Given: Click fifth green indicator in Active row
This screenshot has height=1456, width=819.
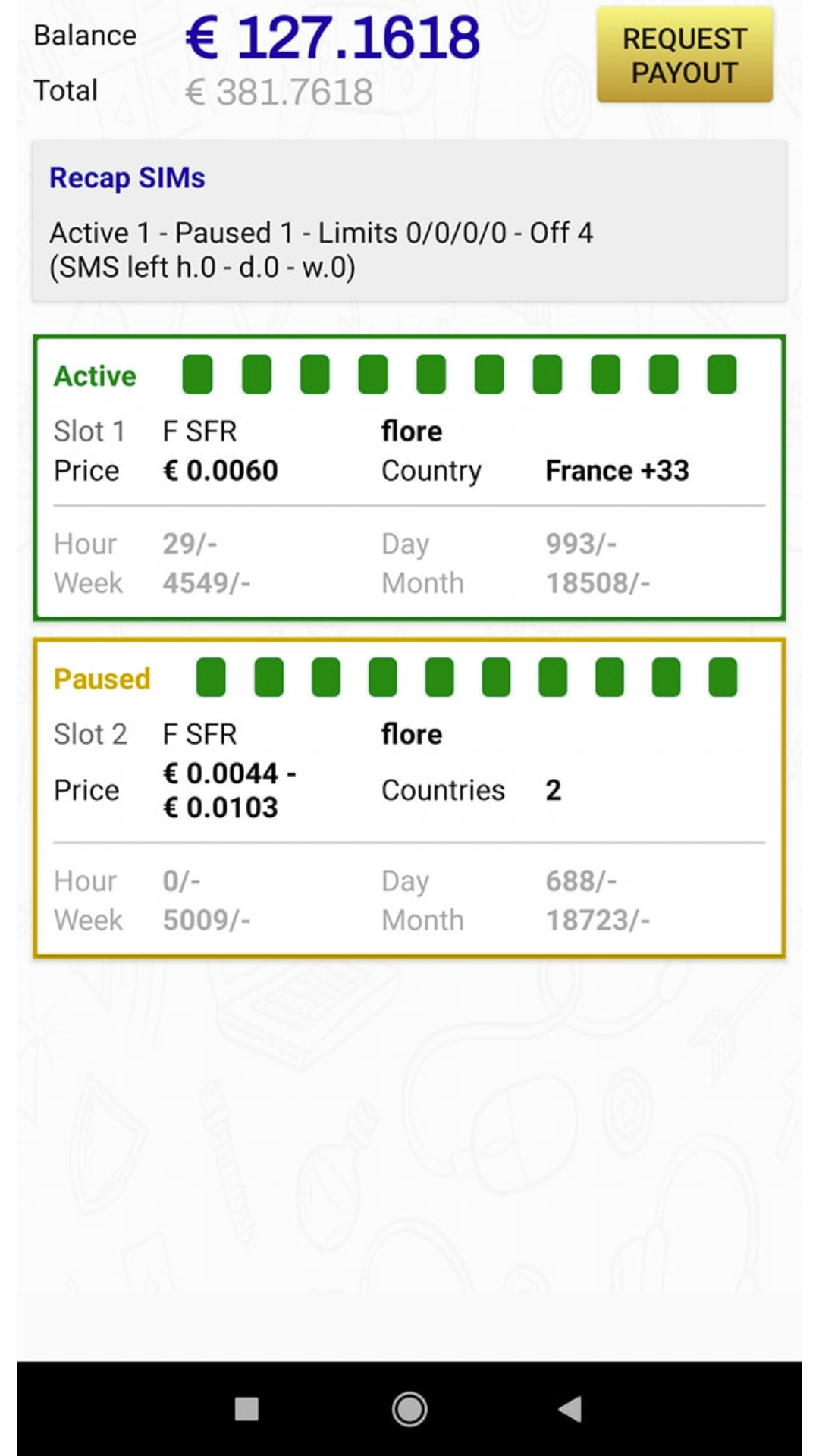Looking at the screenshot, I should tap(431, 375).
